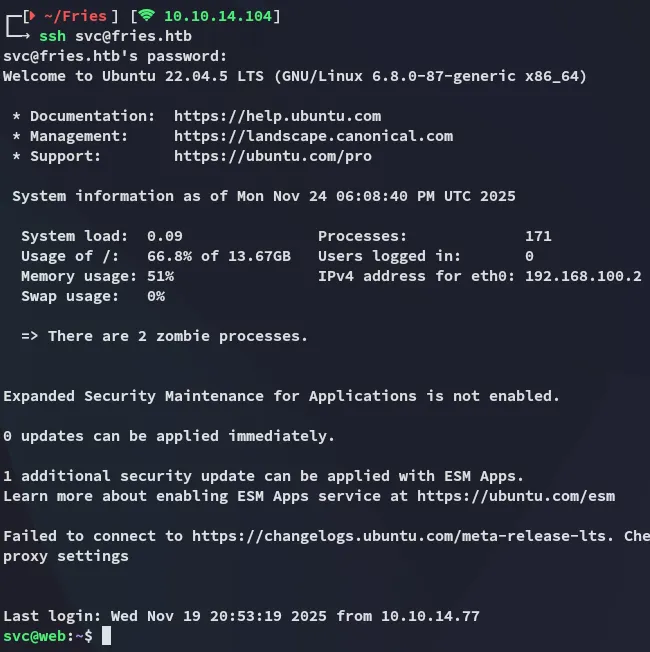
Task: Click the Welcome to Ubuntu 22.04.5 LTS line
Action: pyautogui.click(x=295, y=76)
